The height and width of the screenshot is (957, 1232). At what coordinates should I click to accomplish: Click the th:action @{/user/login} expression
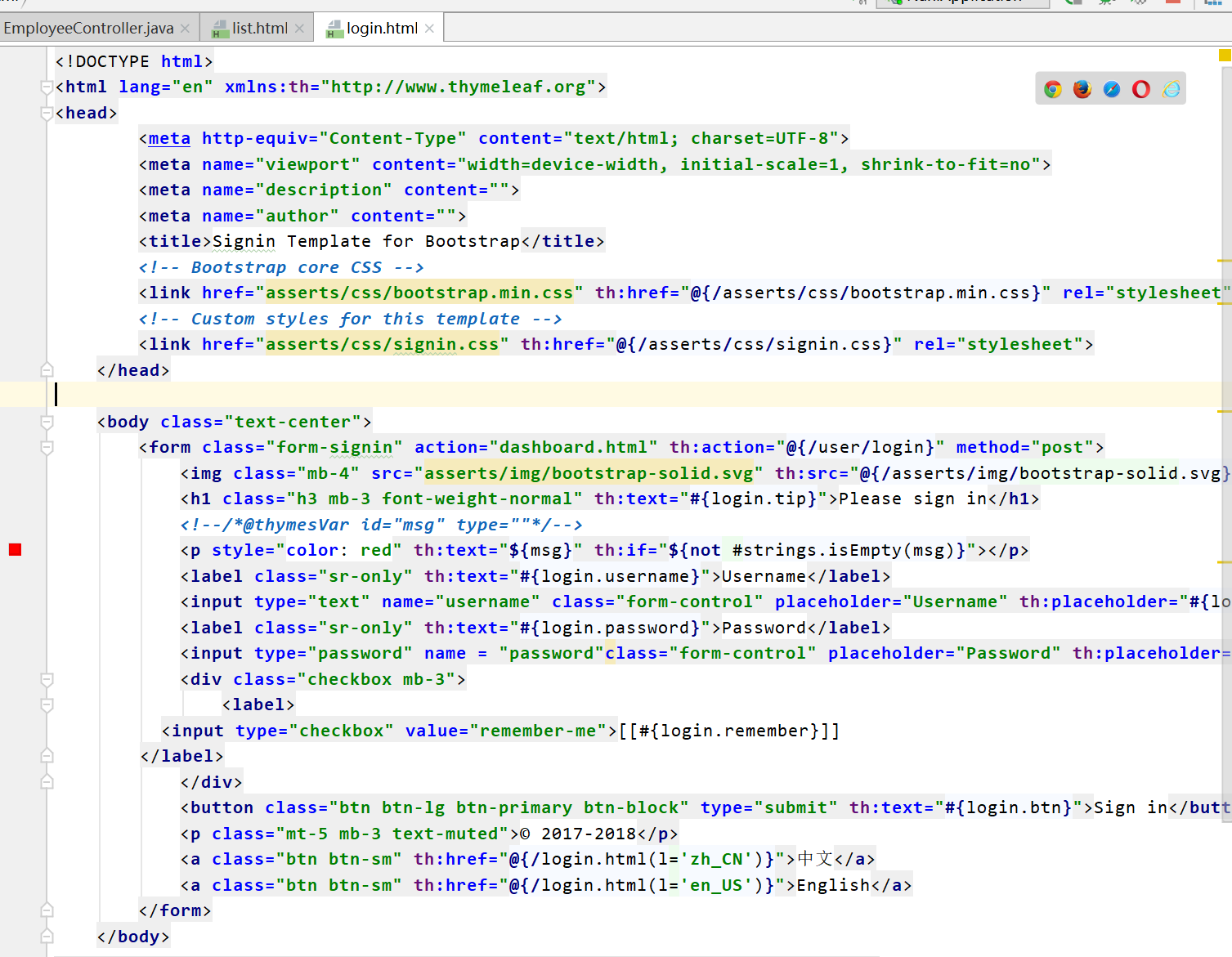(x=860, y=447)
